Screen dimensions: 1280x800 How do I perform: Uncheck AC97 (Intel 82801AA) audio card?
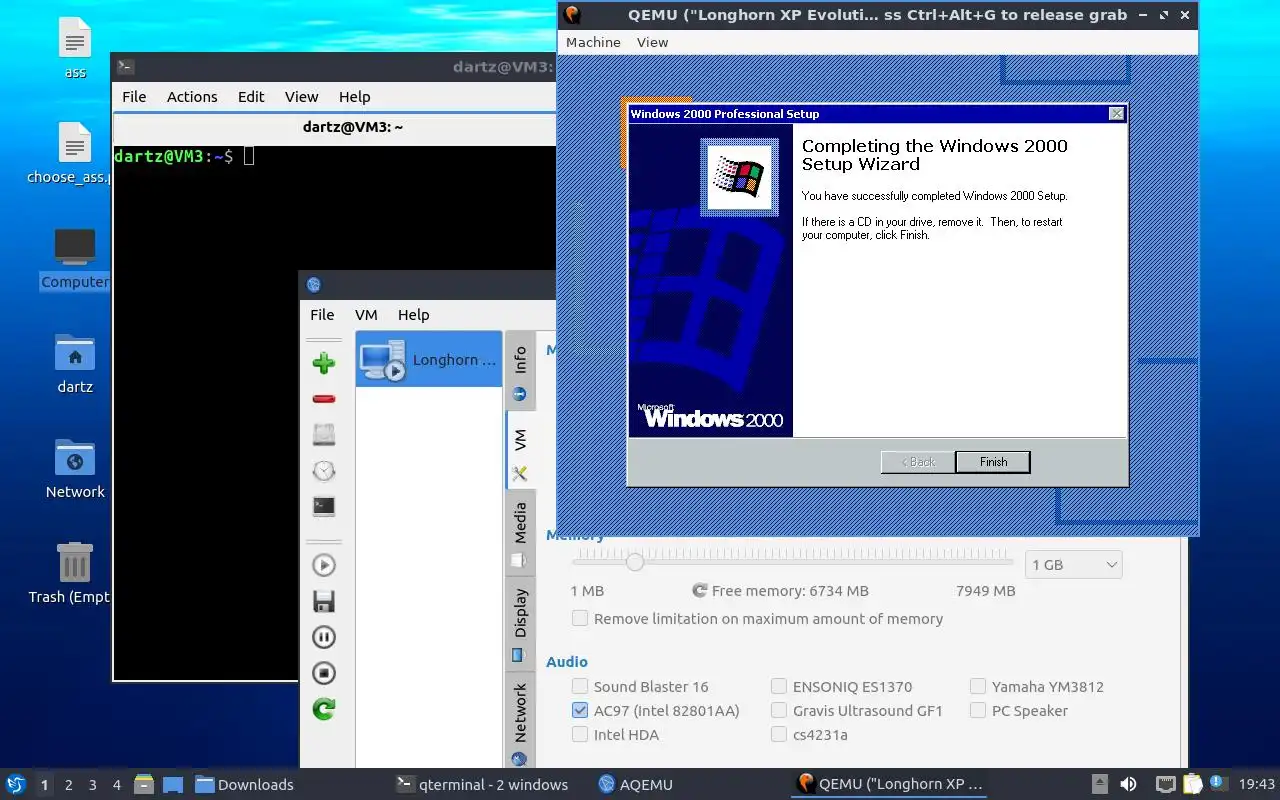coord(580,710)
